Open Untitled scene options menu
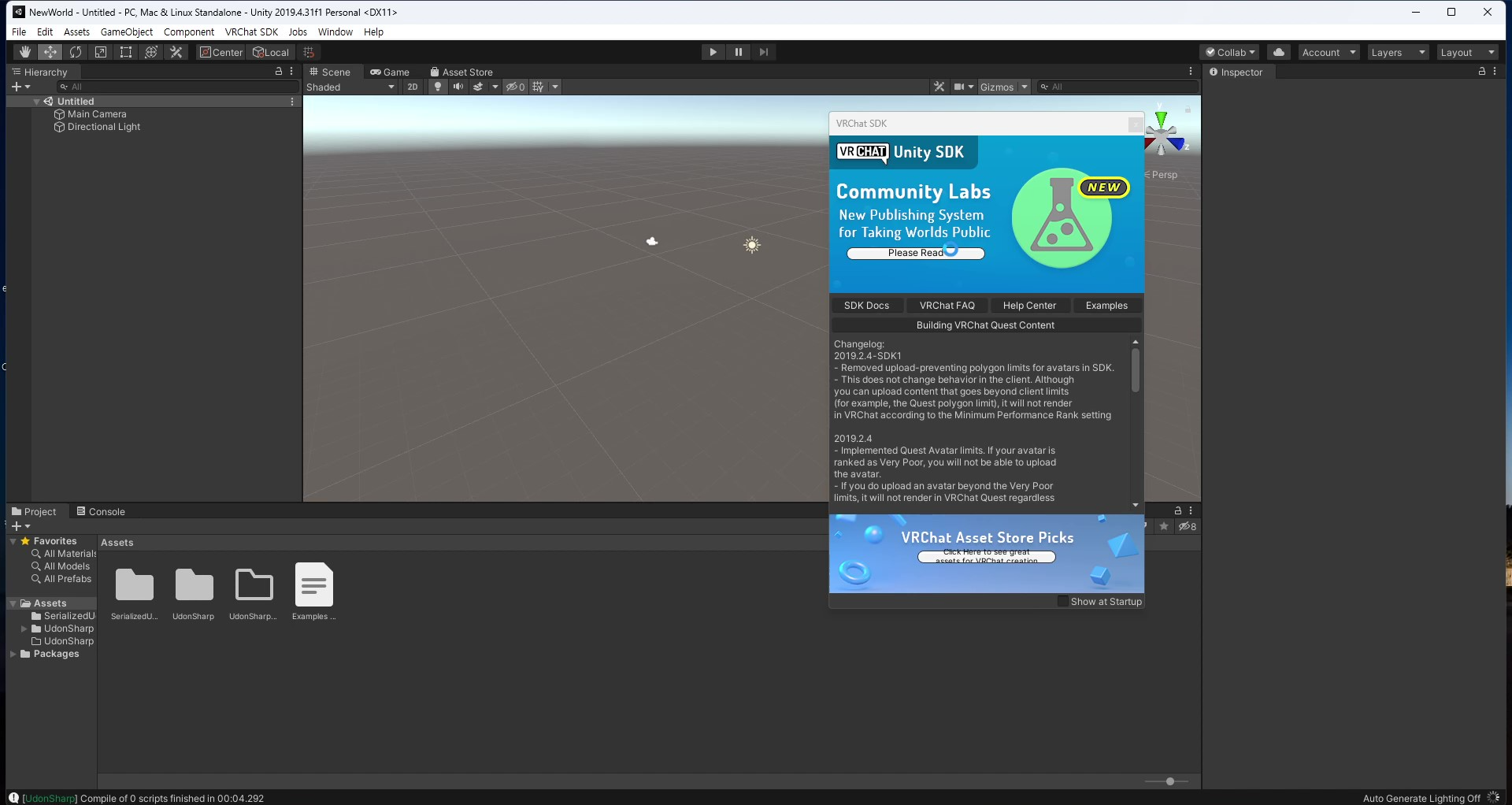Screen dimensions: 1512x805 [292, 102]
